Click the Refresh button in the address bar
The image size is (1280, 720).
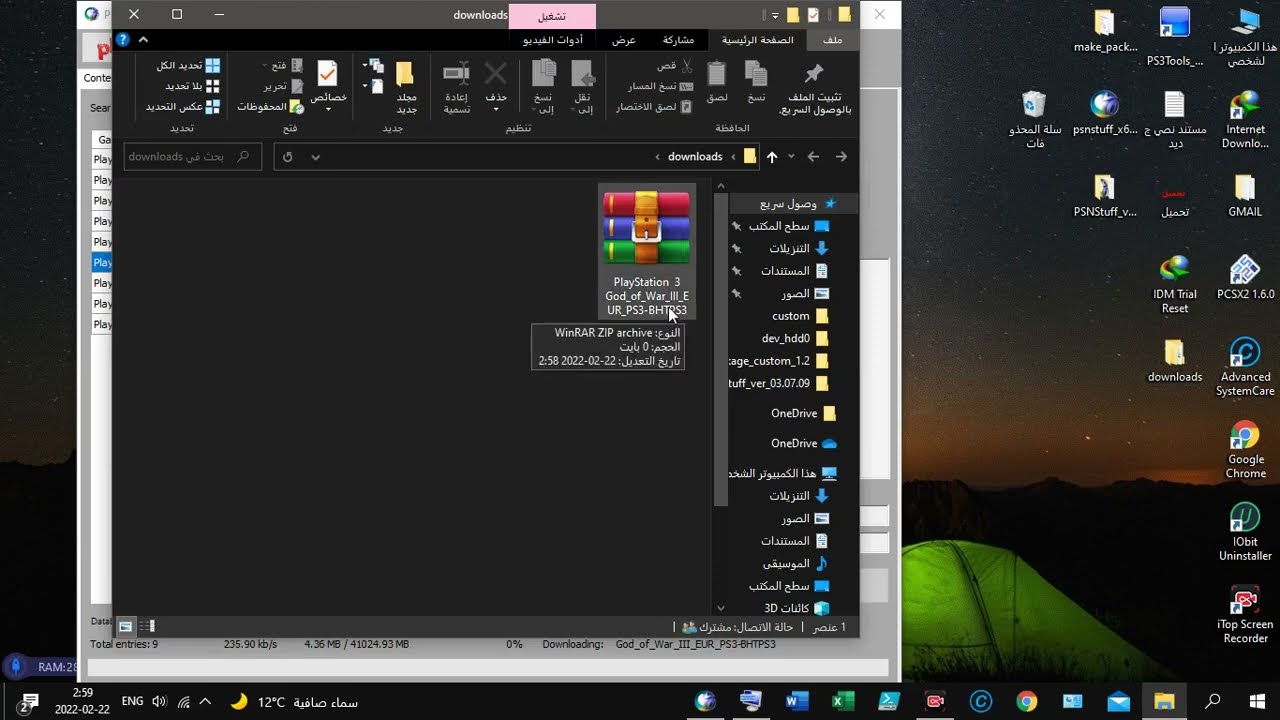tap(288, 156)
